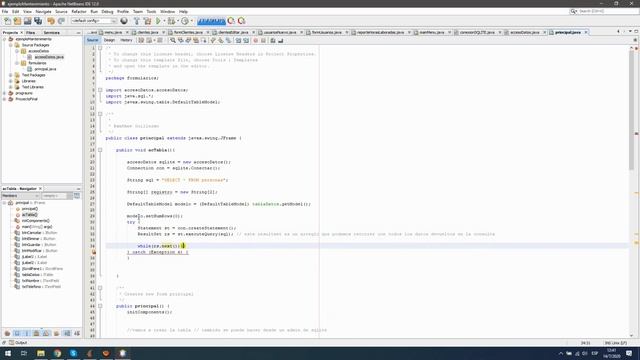This screenshot has width=640, height=360.
Task: Click the globe browser icon in toolbar
Action: [x=124, y=21]
